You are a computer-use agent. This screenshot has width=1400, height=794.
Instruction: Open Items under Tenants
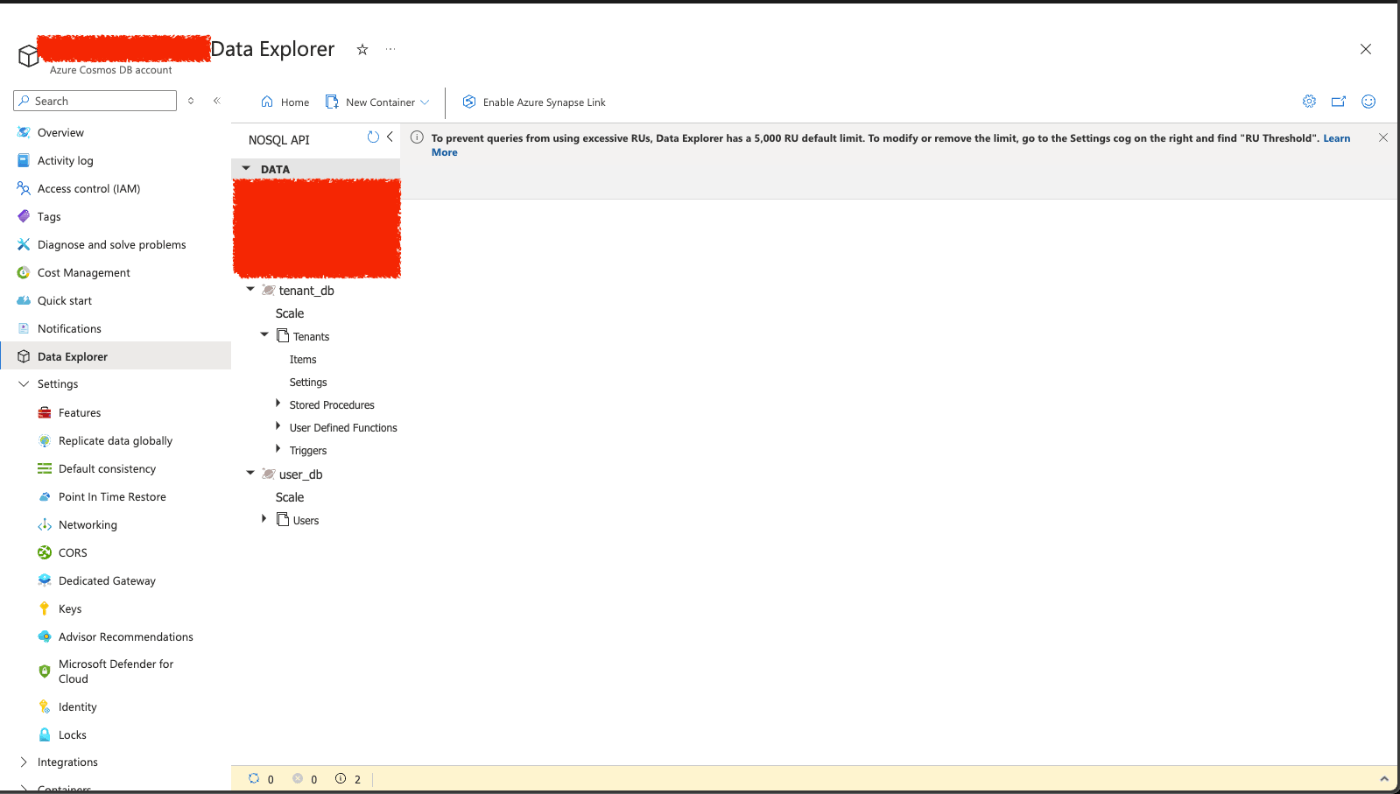point(303,359)
